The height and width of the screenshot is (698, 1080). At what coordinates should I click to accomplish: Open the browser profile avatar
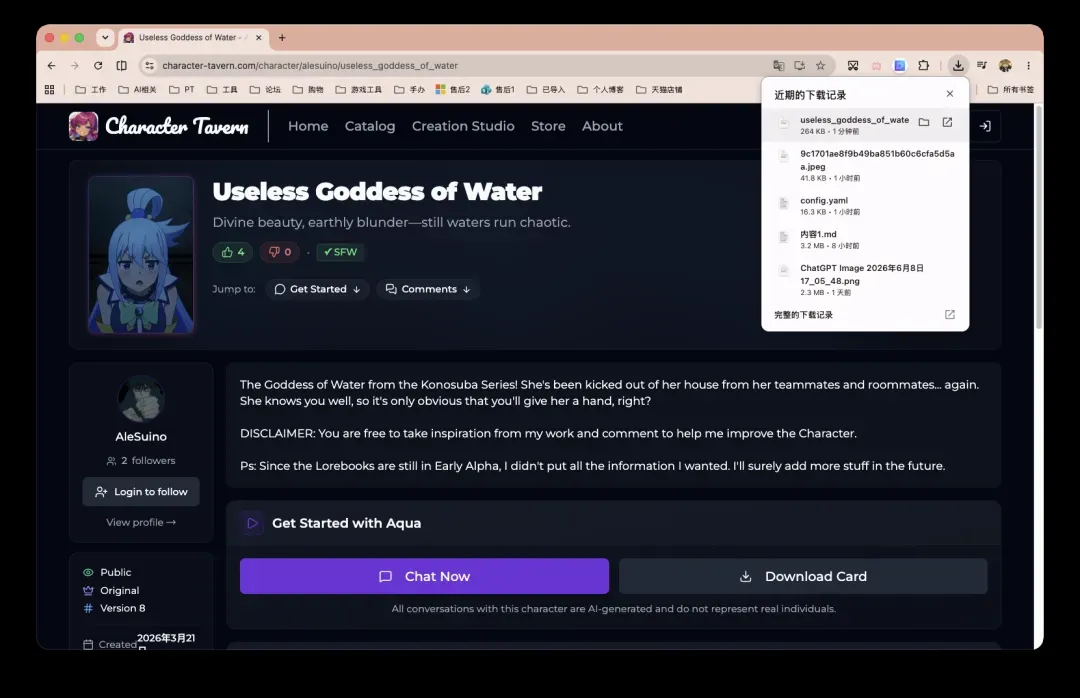tap(1005, 65)
